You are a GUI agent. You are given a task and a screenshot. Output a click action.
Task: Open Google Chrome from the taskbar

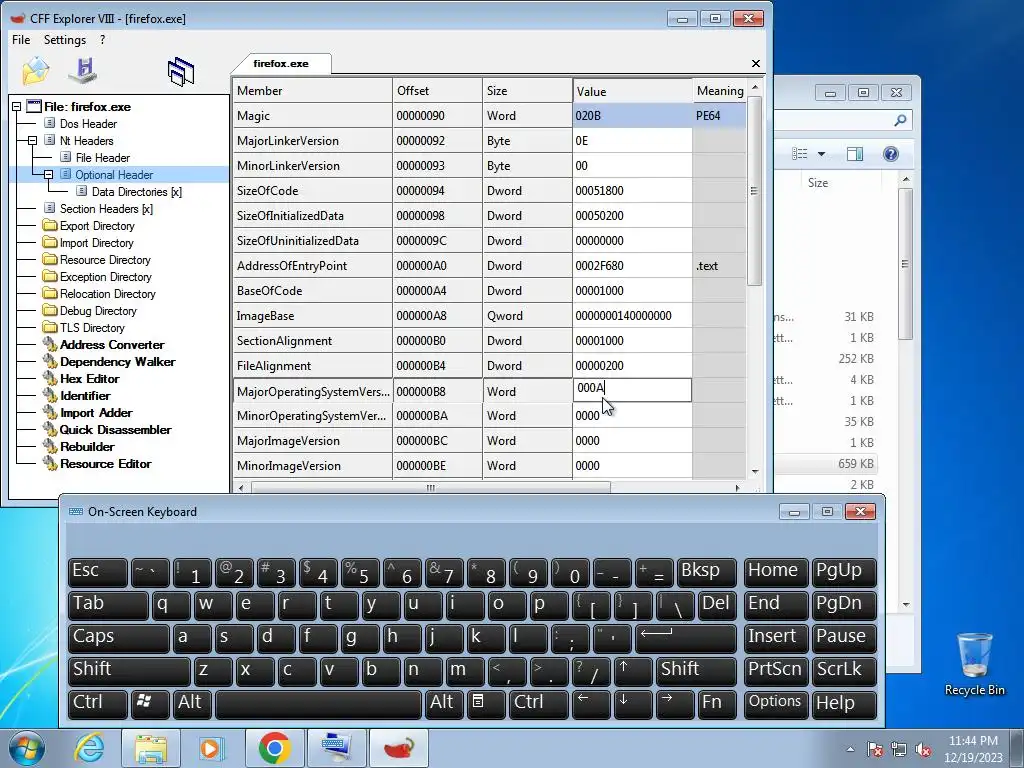point(274,748)
